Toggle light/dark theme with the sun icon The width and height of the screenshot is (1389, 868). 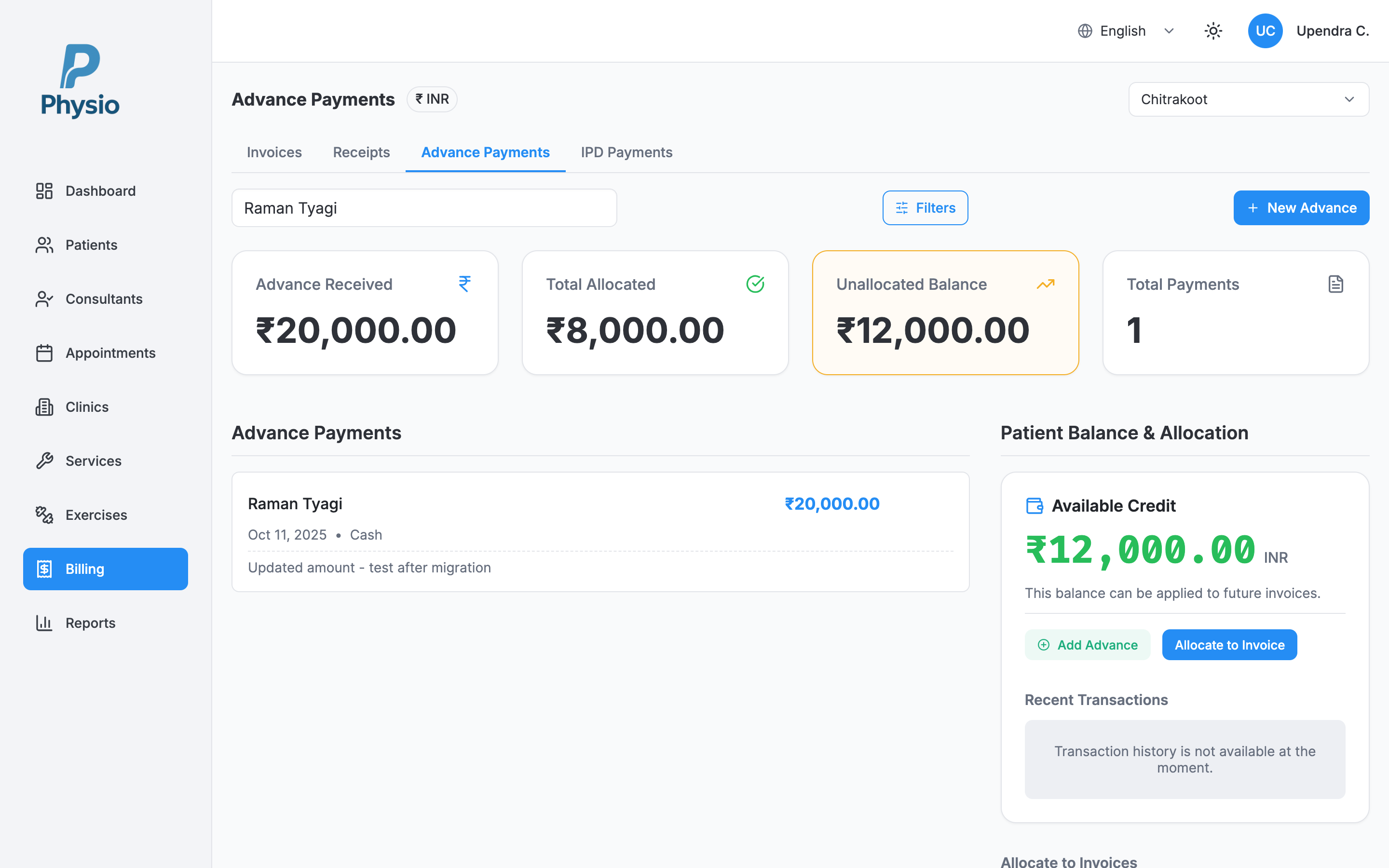point(1213,30)
